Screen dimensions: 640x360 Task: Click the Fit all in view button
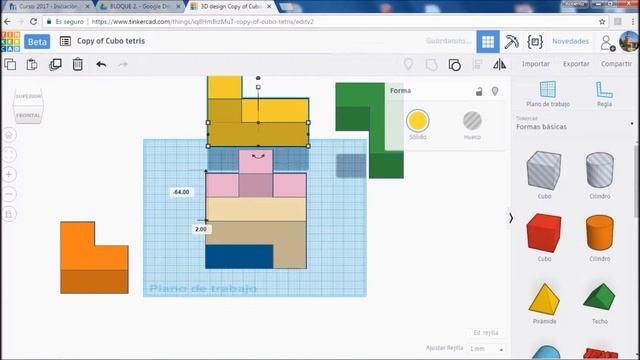coord(9,155)
